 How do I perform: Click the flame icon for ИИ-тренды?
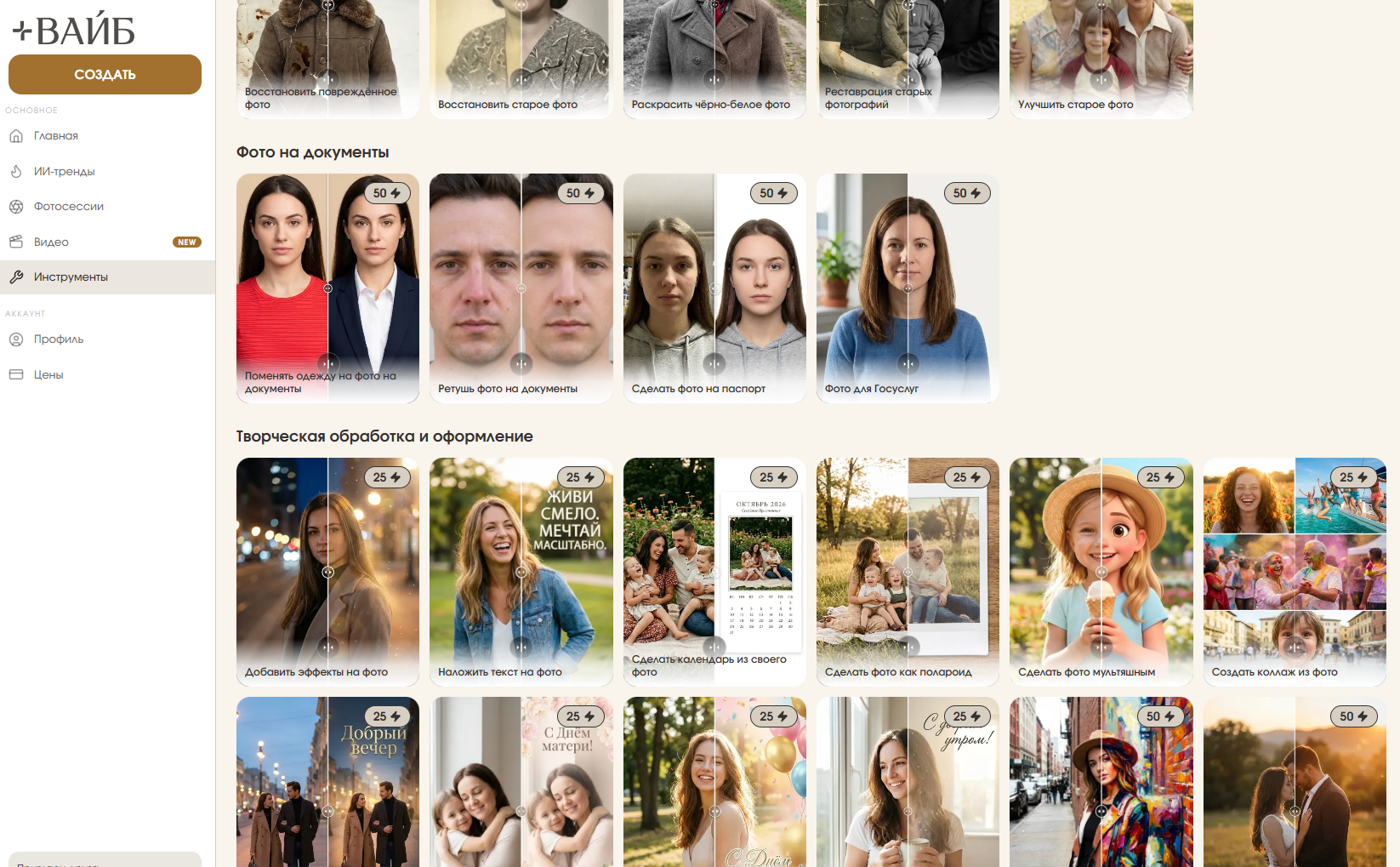click(x=16, y=171)
